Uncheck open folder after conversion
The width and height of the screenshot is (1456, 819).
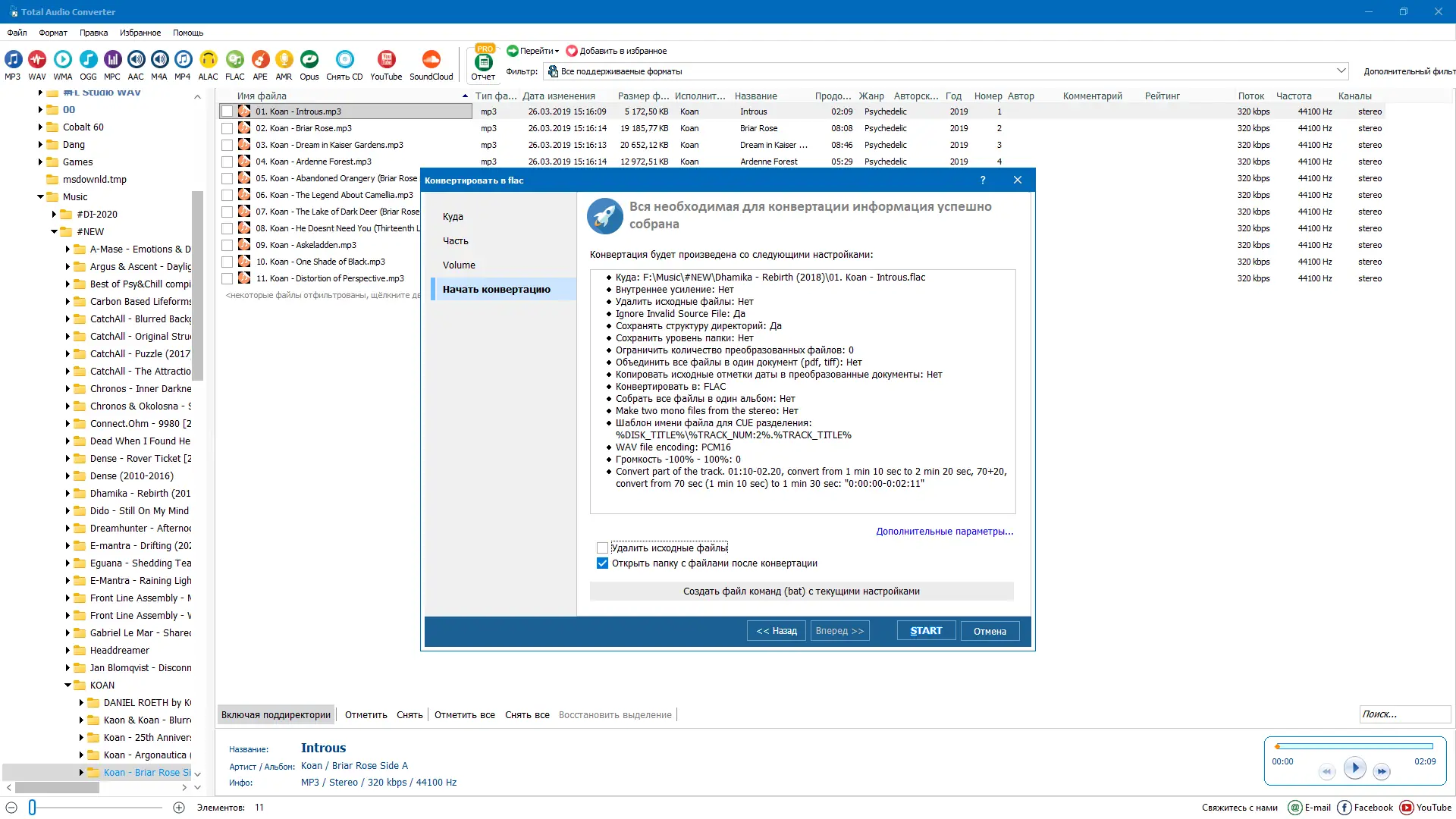click(x=603, y=563)
